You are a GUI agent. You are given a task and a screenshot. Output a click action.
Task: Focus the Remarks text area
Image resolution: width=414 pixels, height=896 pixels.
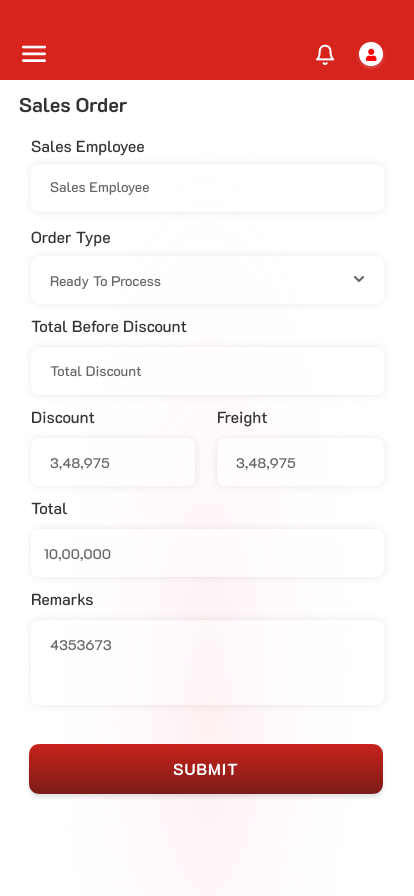(x=208, y=663)
